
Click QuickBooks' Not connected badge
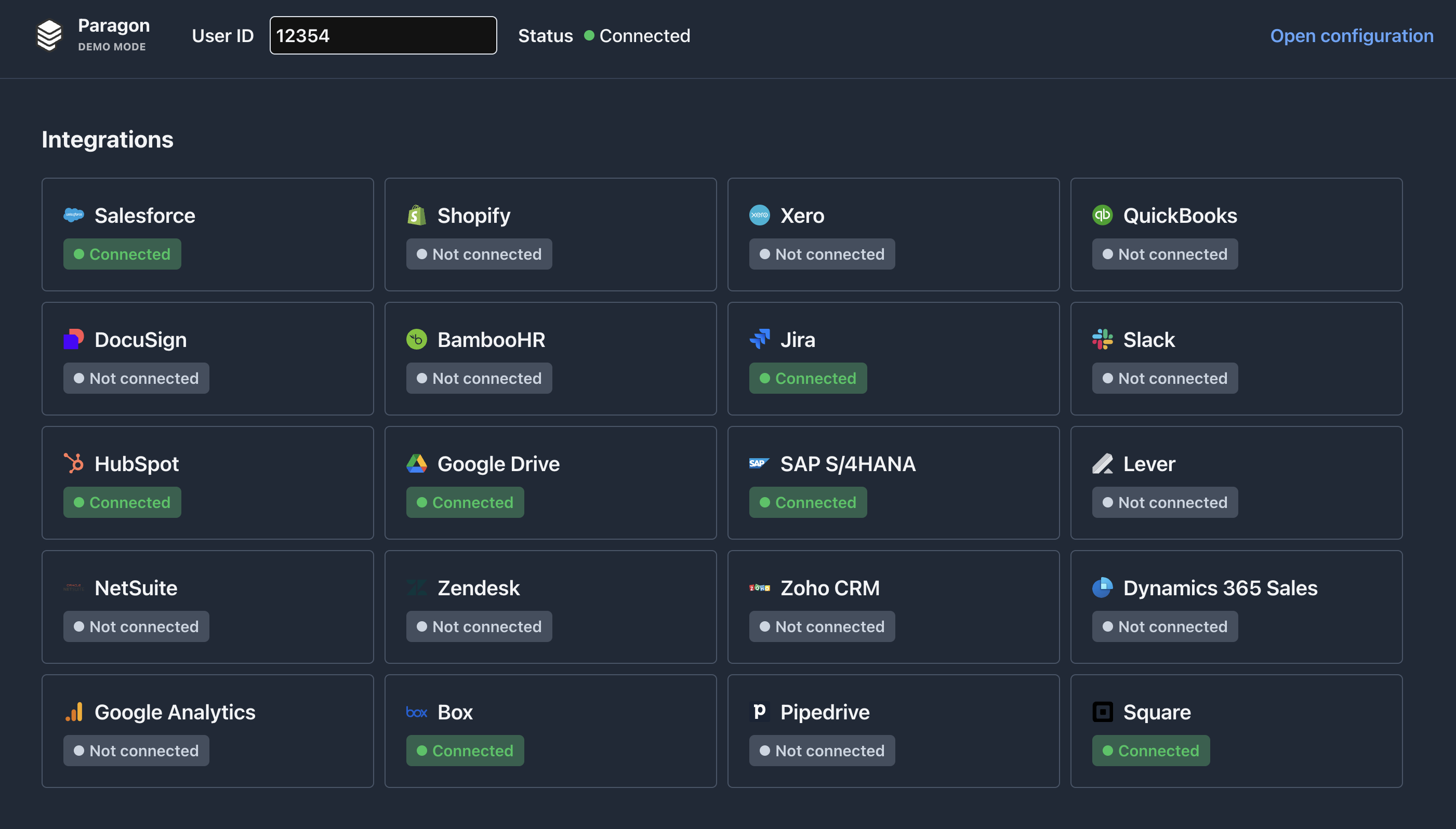pos(1165,254)
